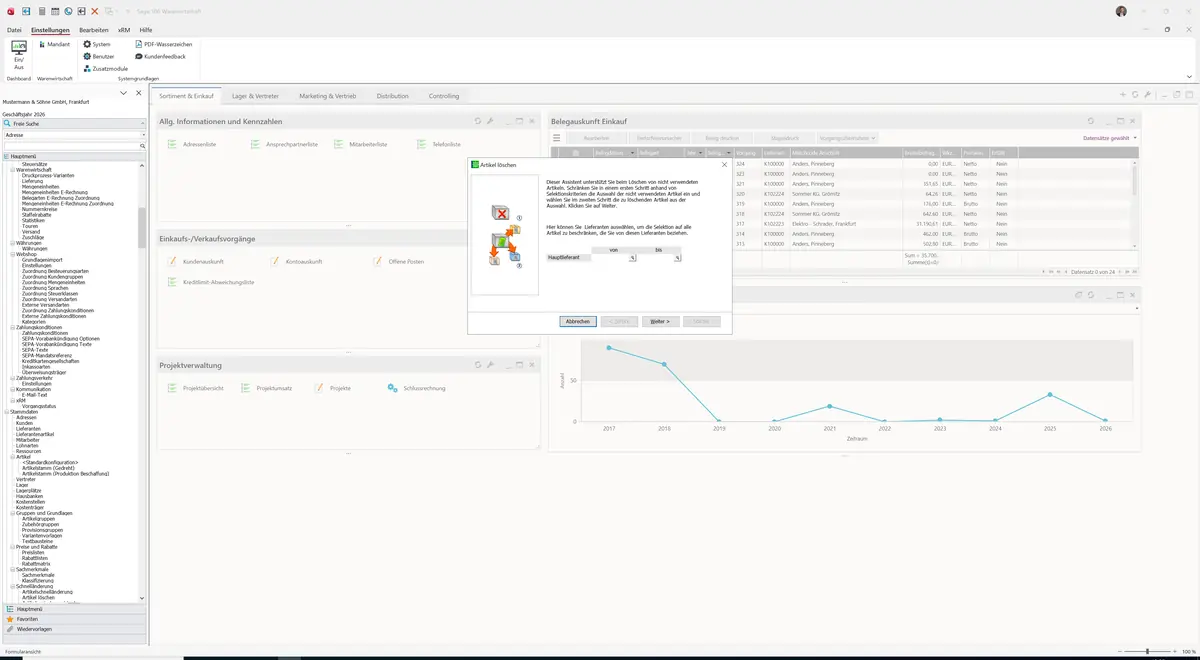The height and width of the screenshot is (660, 1200).
Task: Open the Wiedervorlagen navigation section
Action: tap(74, 629)
